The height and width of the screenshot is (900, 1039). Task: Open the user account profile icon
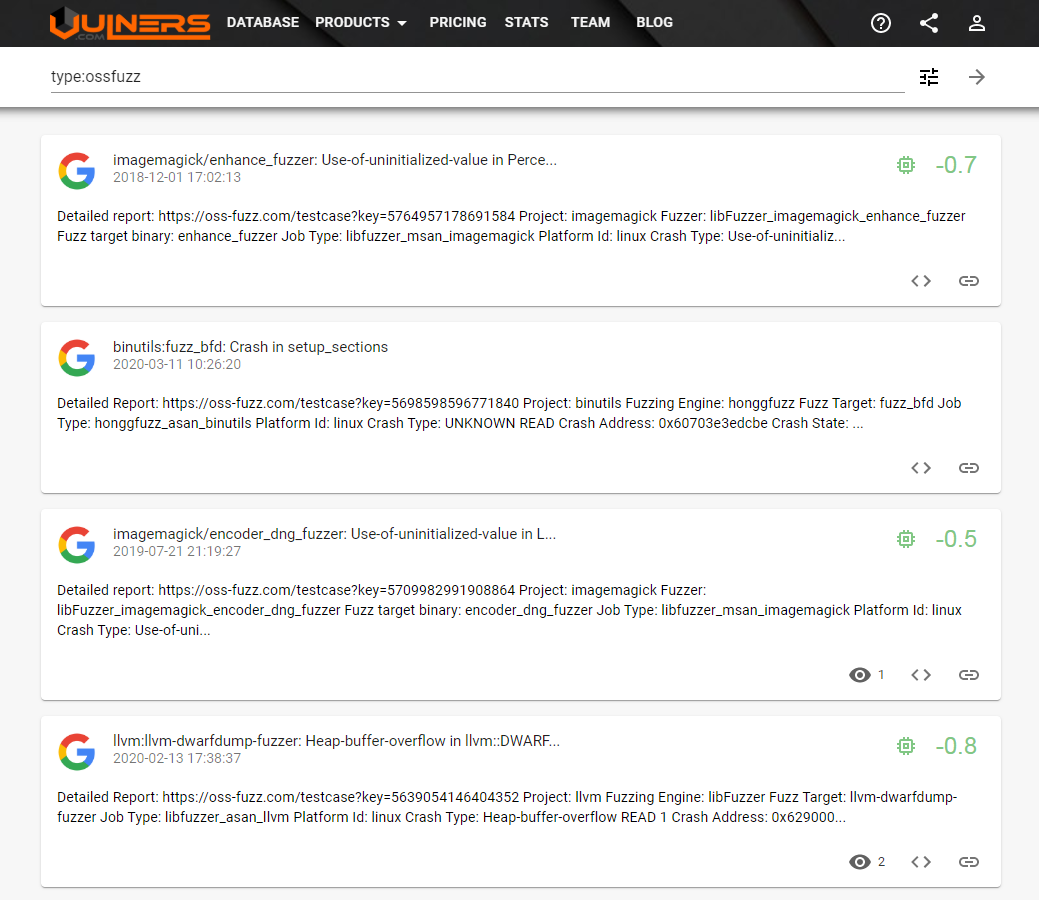pos(977,23)
